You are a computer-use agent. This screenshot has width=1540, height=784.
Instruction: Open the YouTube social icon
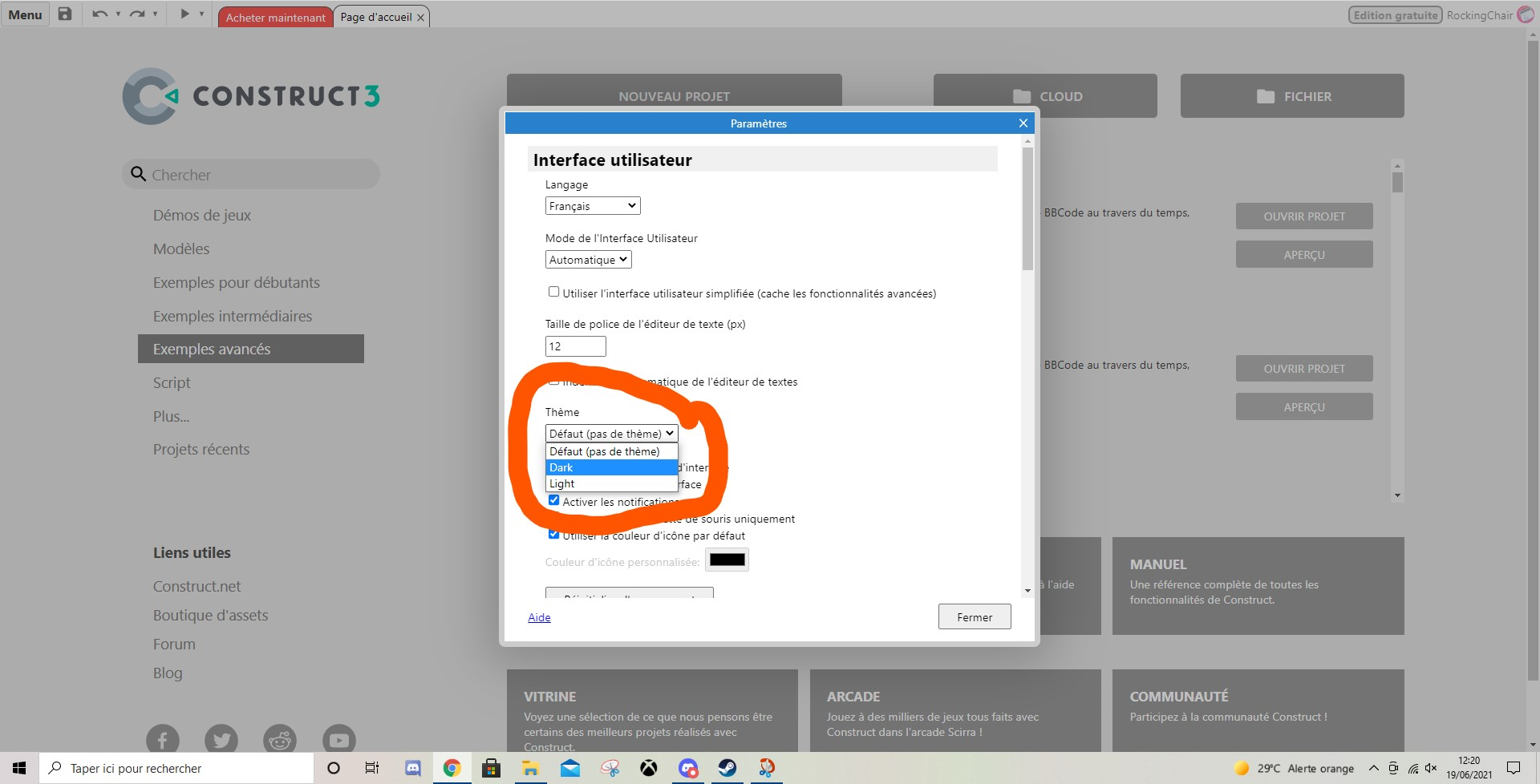339,740
